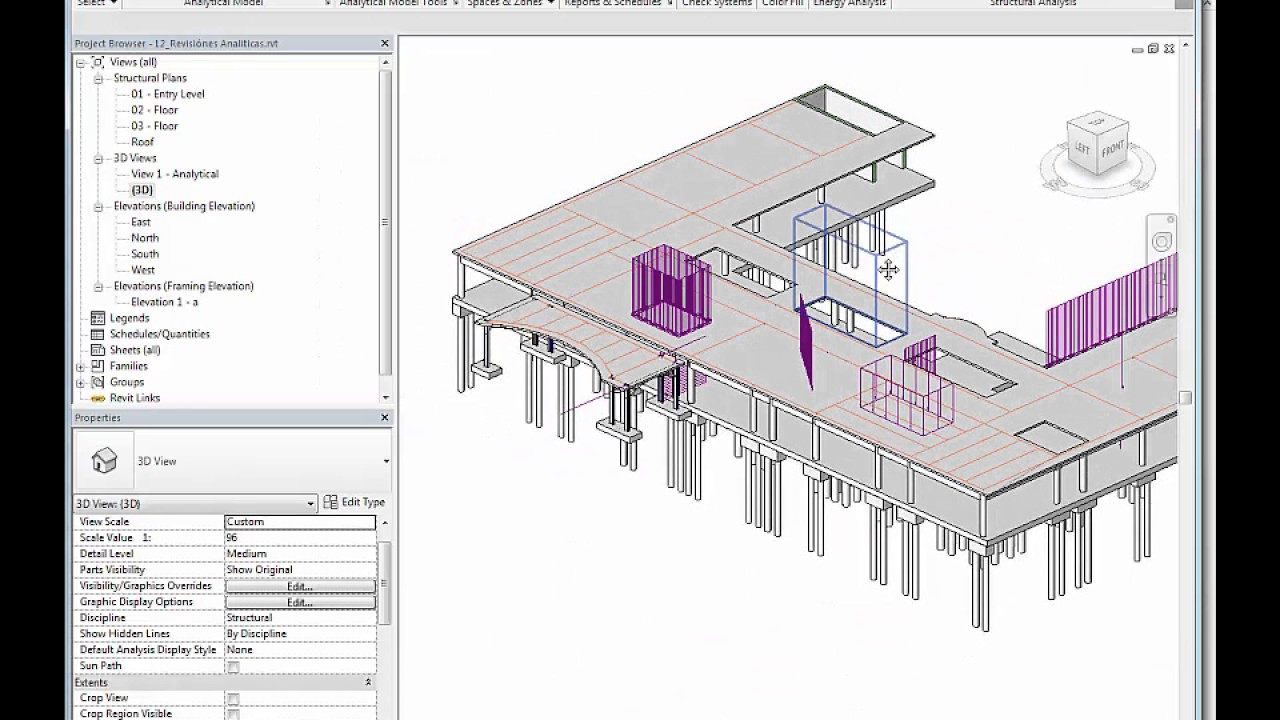Click the LEFT face of the ViewCube
This screenshot has width=1280, height=720.
[1082, 148]
